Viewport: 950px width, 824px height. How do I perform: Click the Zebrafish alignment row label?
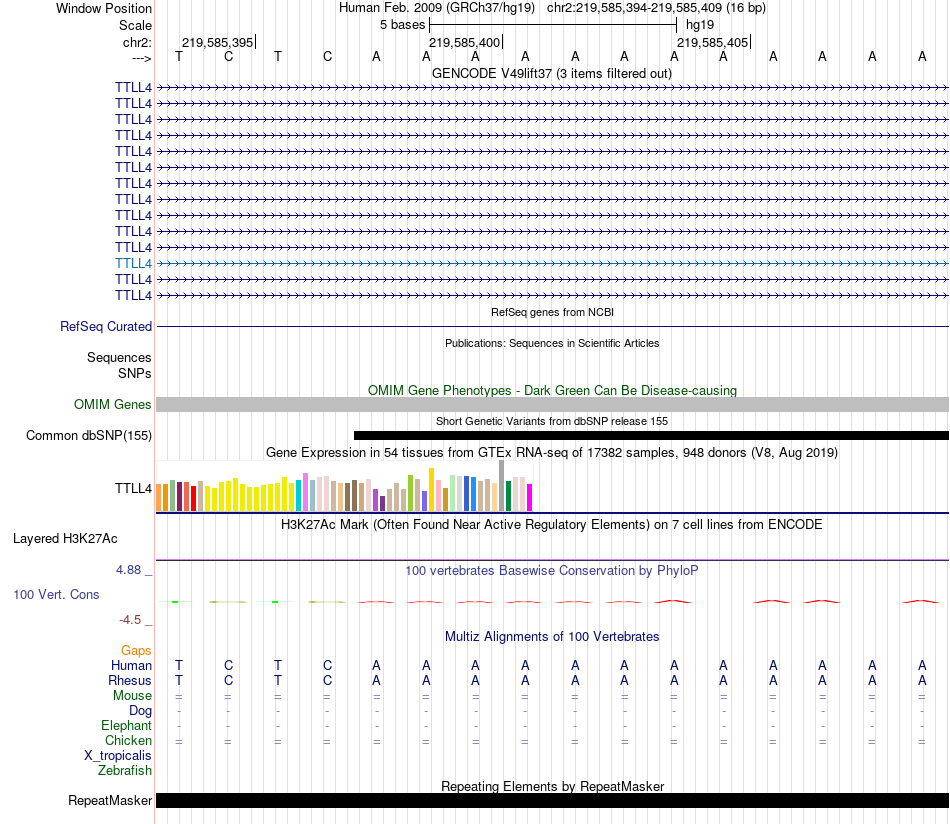[x=125, y=771]
